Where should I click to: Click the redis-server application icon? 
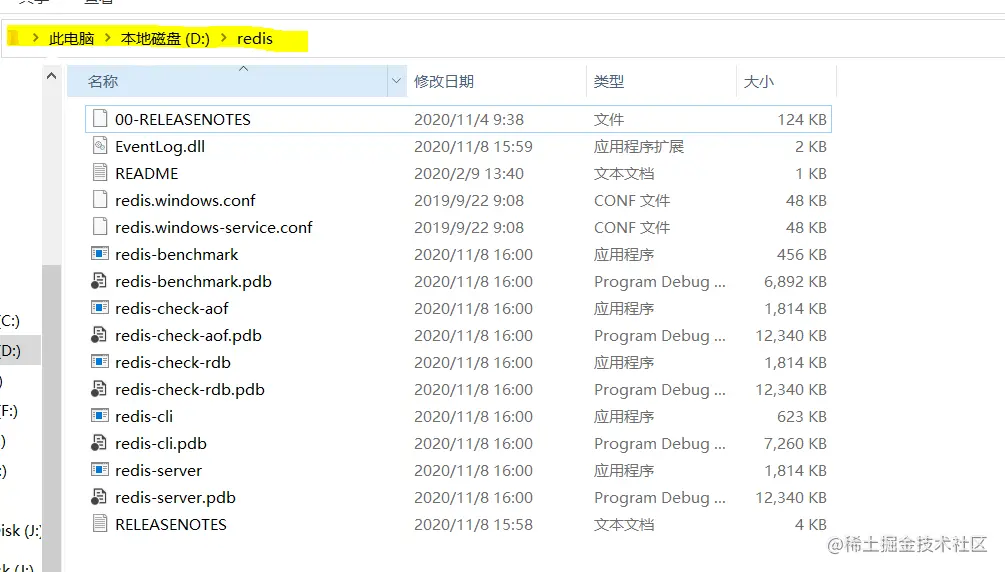point(99,469)
